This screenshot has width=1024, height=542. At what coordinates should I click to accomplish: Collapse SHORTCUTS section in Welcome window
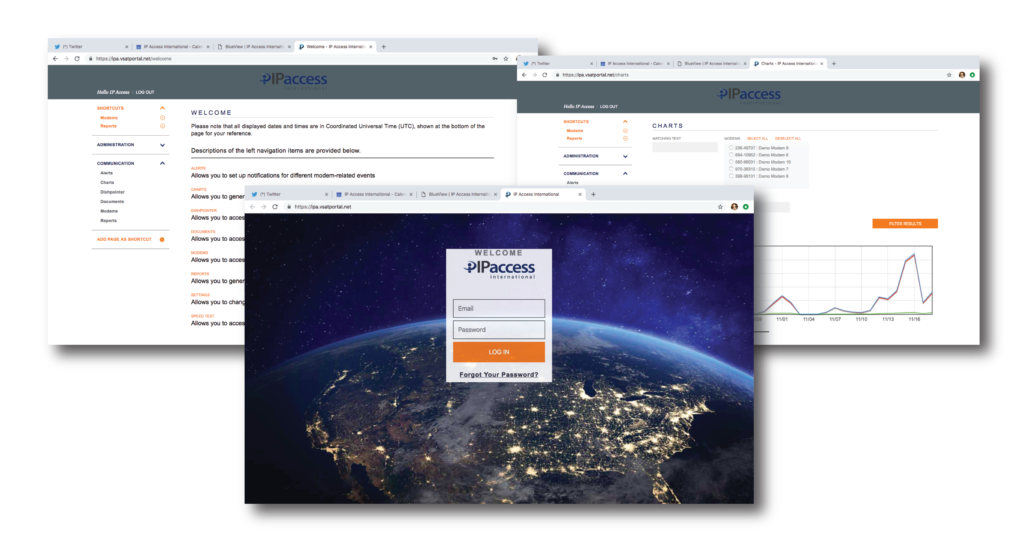(x=162, y=108)
